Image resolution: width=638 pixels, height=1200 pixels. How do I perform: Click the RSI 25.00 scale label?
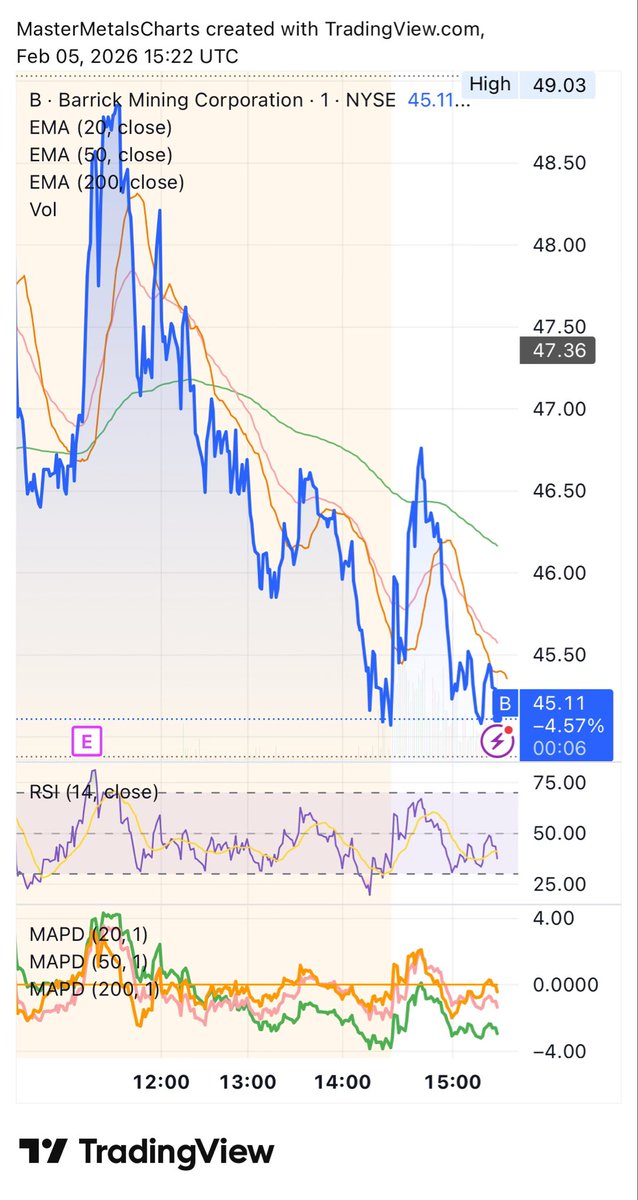[x=560, y=883]
